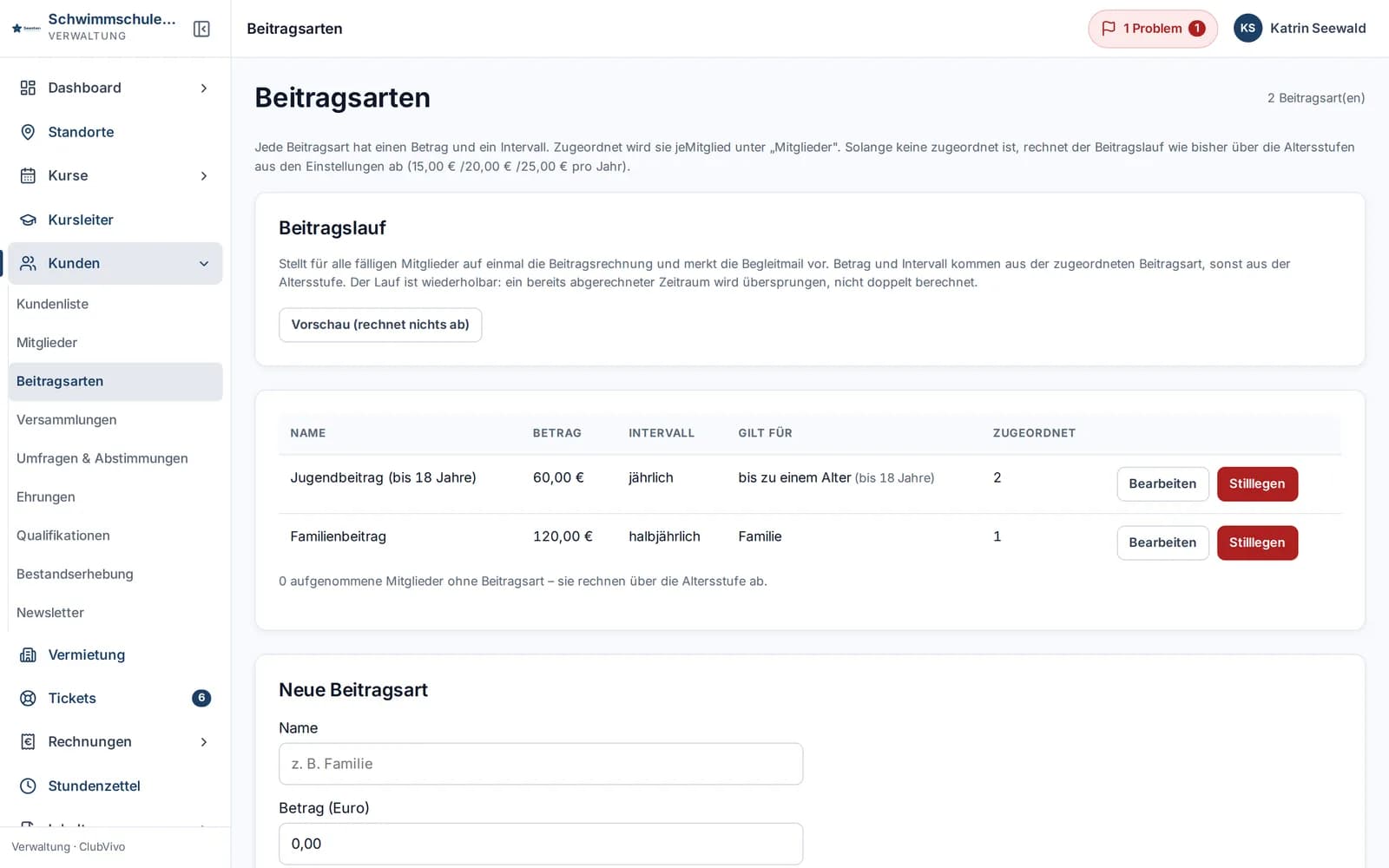The image size is (1389, 868).
Task: Open Kundenliste in the sidebar
Action: pyautogui.click(x=115, y=304)
